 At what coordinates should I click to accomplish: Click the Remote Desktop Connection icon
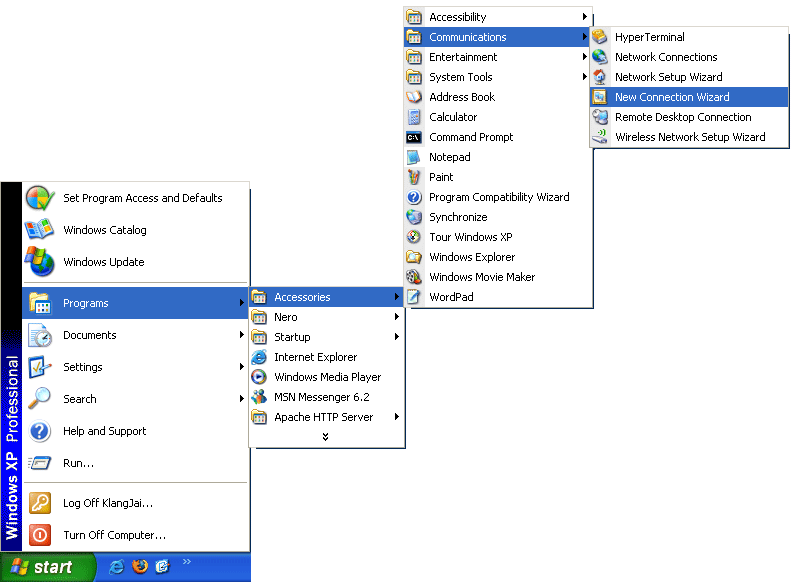[x=600, y=117]
